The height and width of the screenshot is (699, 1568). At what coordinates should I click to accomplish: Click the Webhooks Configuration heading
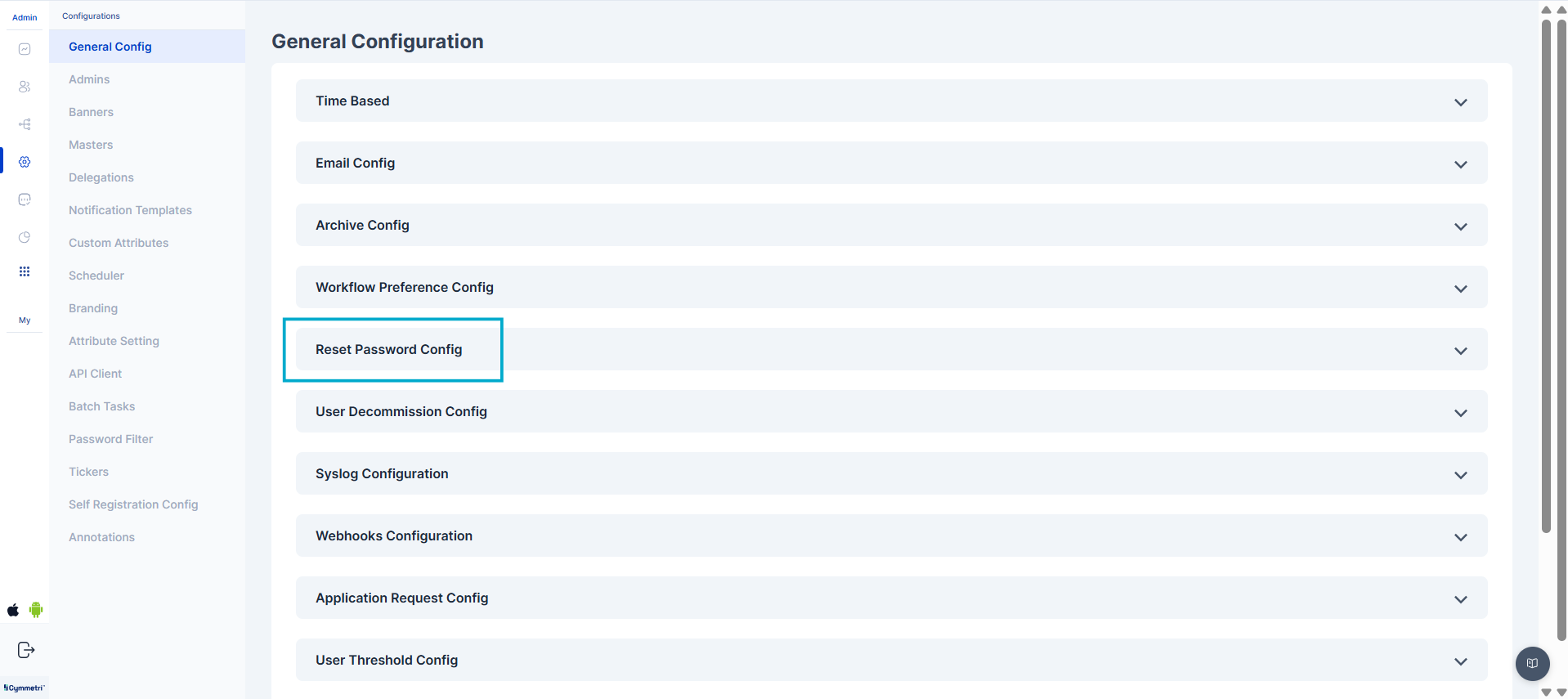click(394, 535)
